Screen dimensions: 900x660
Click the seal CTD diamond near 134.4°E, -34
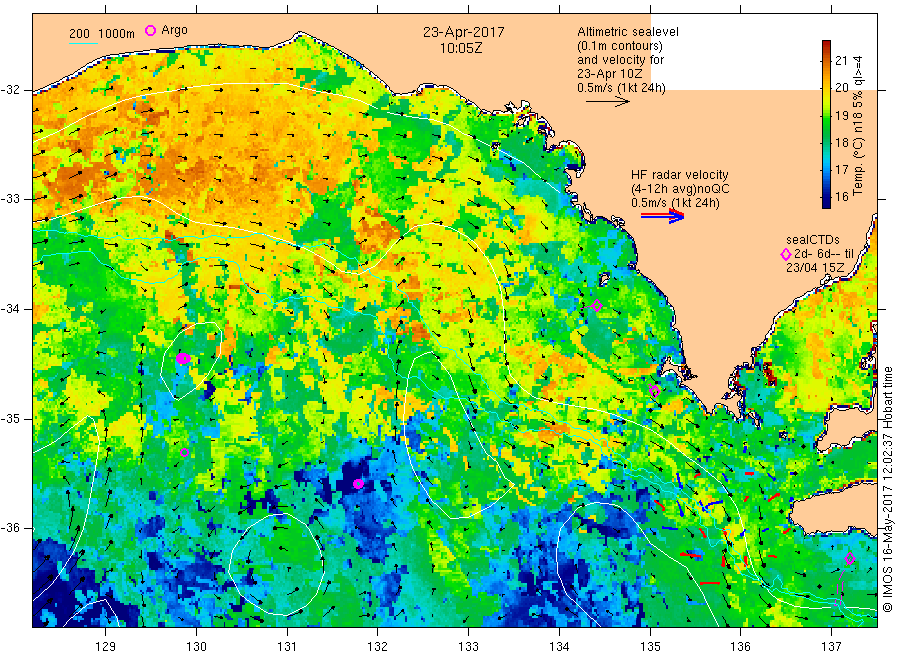[597, 306]
